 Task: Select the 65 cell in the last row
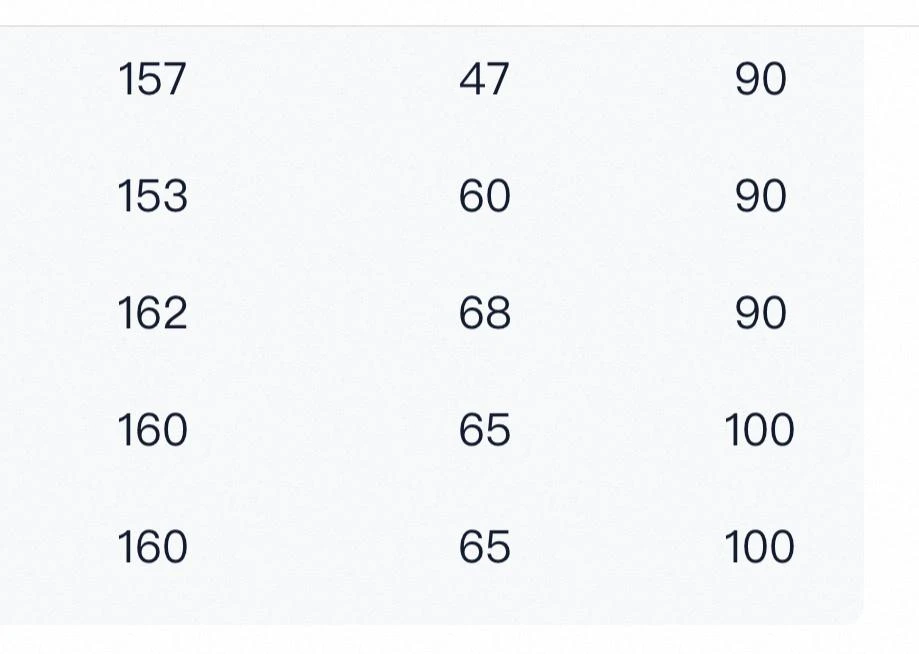(x=484, y=547)
